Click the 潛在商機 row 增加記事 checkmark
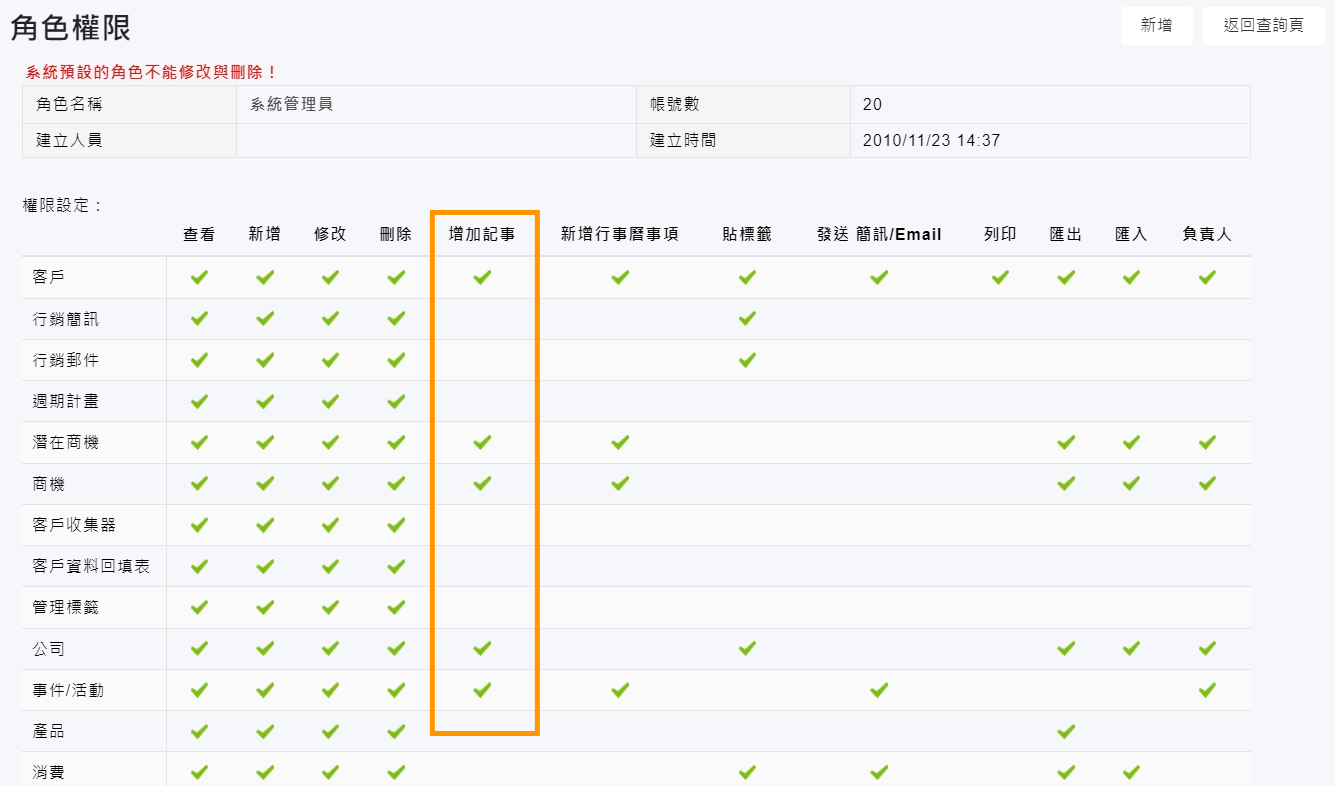Screen dimensions: 1335x786 pos(482,442)
